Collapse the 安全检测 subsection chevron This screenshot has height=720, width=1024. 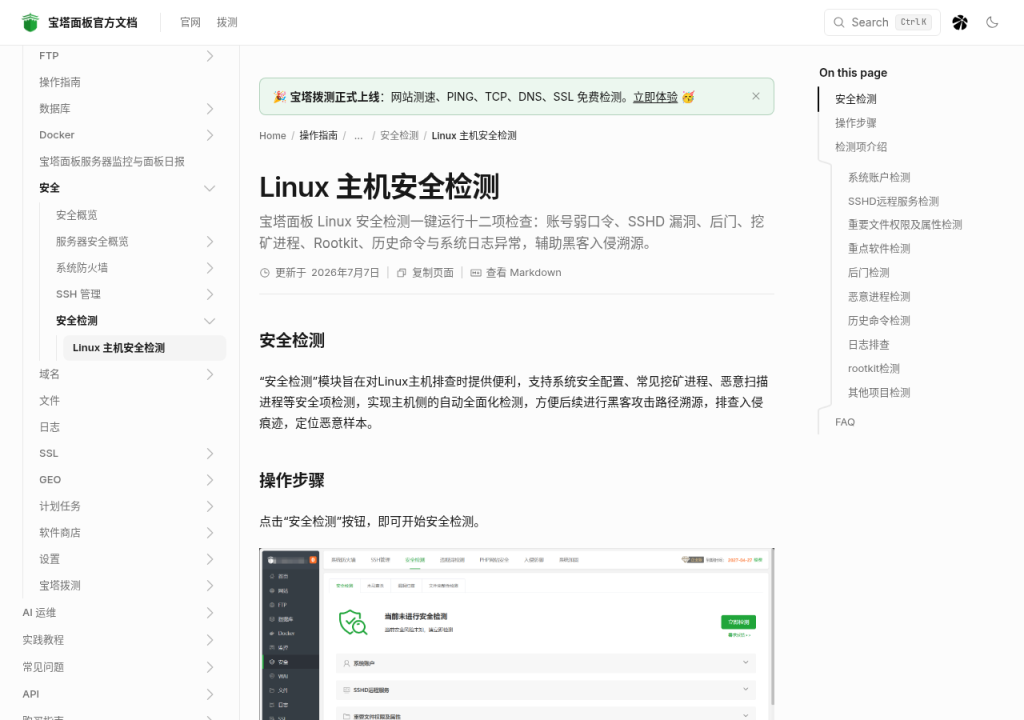point(210,321)
